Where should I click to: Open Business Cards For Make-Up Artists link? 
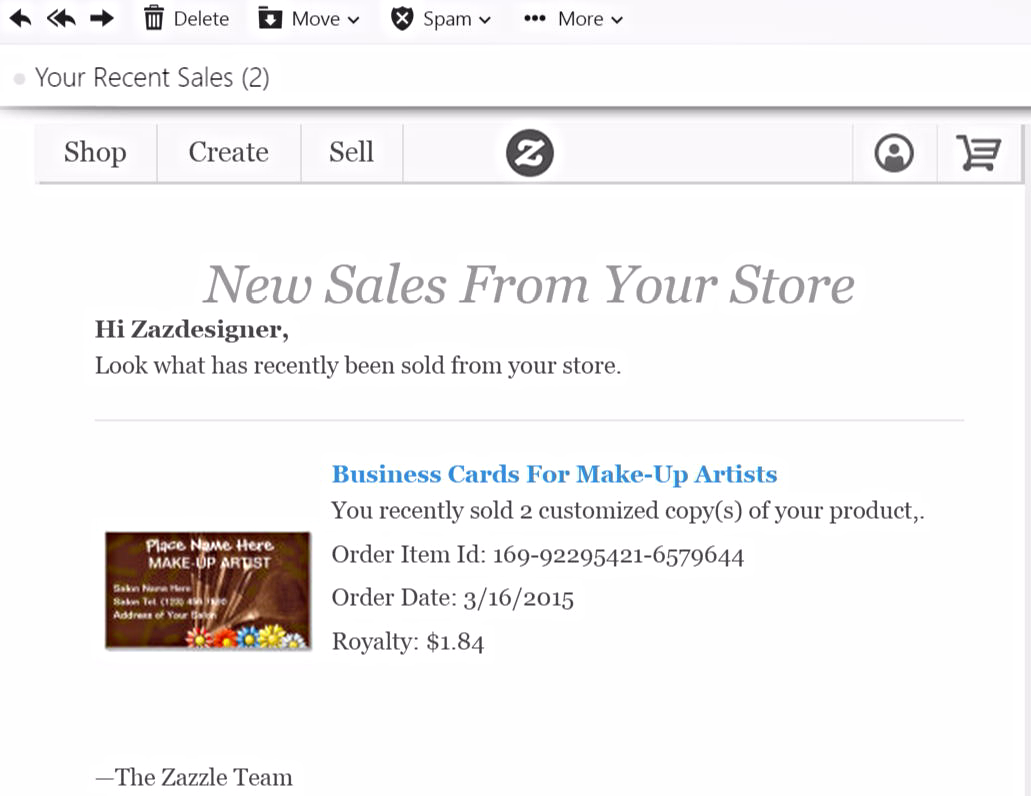point(554,474)
